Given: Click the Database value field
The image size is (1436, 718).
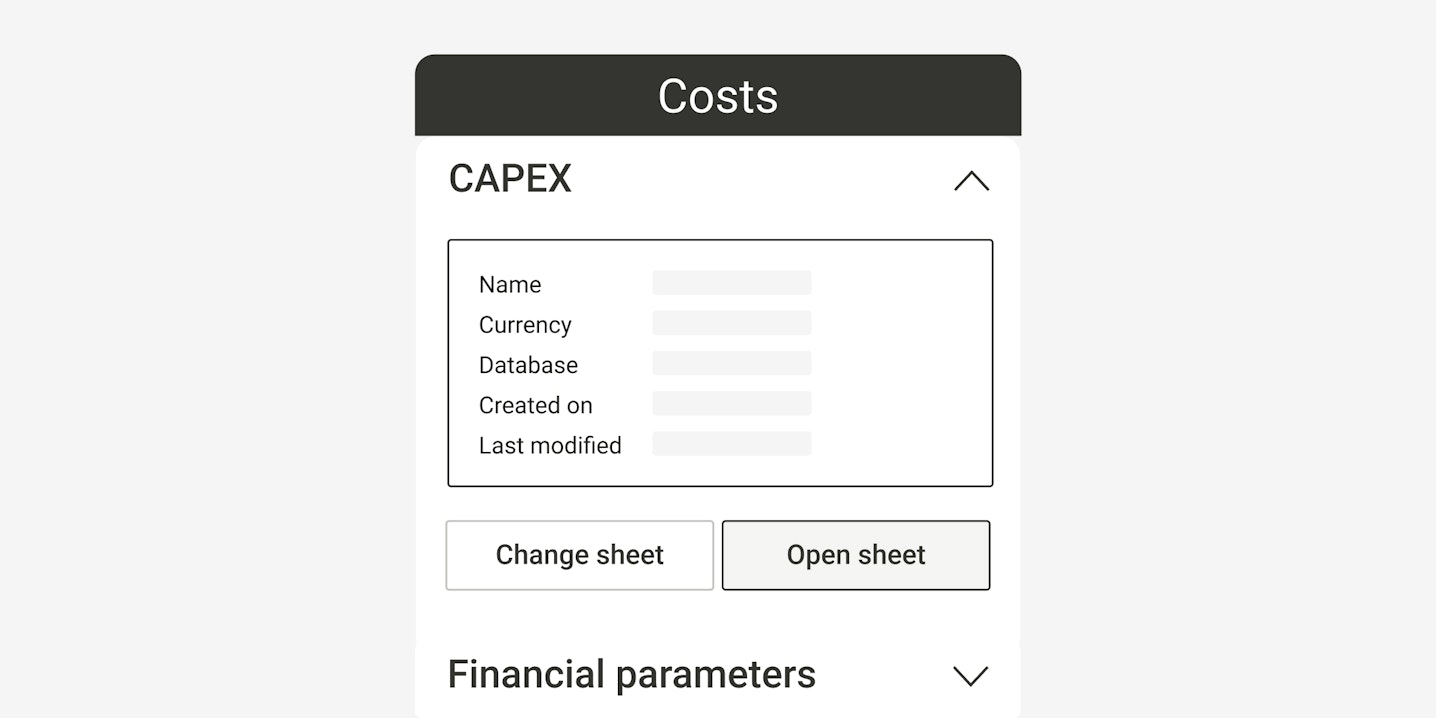Looking at the screenshot, I should (731, 363).
